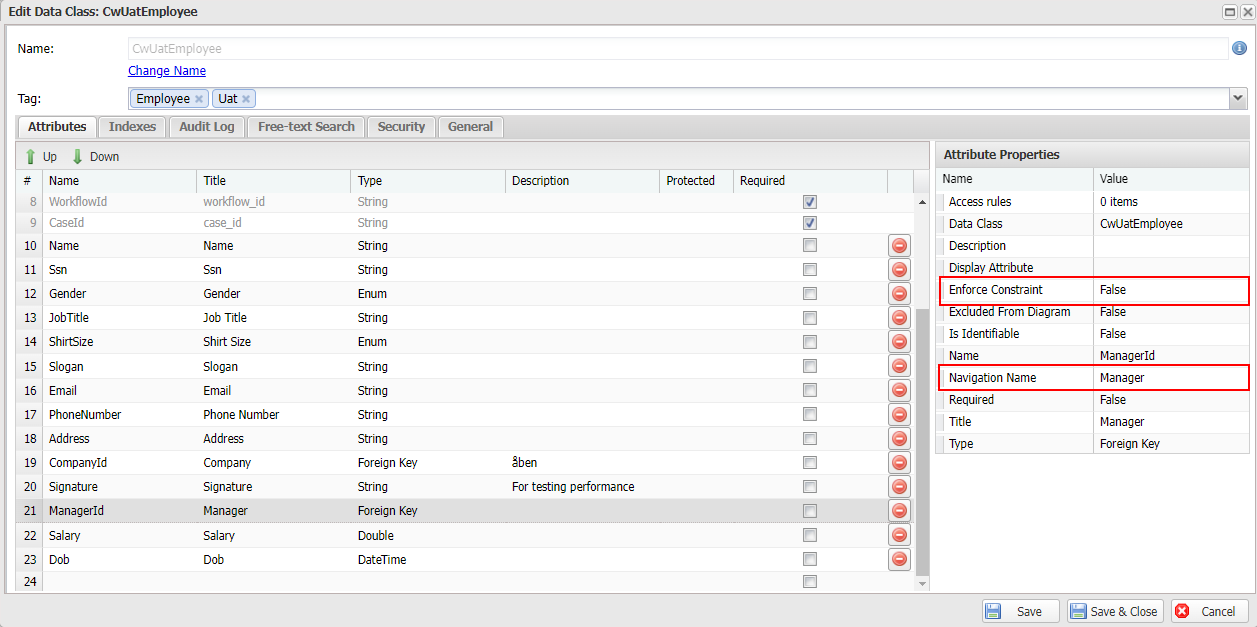Click 'For testing performance' description cell
The height and width of the screenshot is (627, 1257).
coord(583,487)
